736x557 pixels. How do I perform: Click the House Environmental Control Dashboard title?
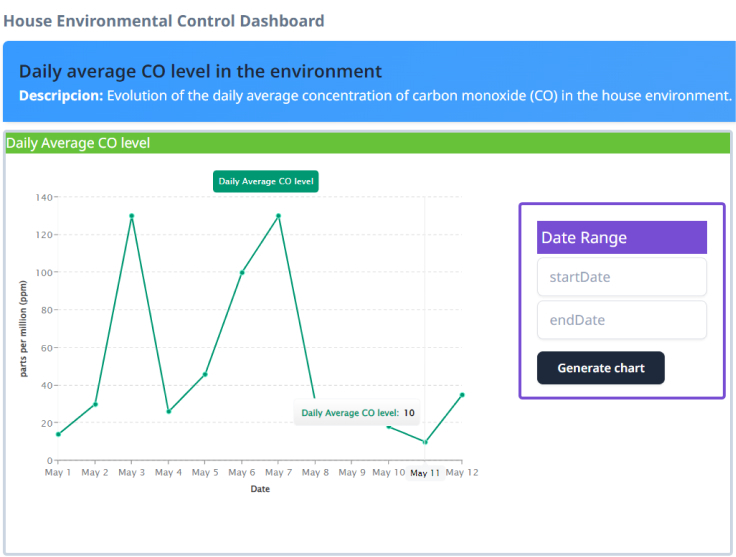tap(164, 20)
